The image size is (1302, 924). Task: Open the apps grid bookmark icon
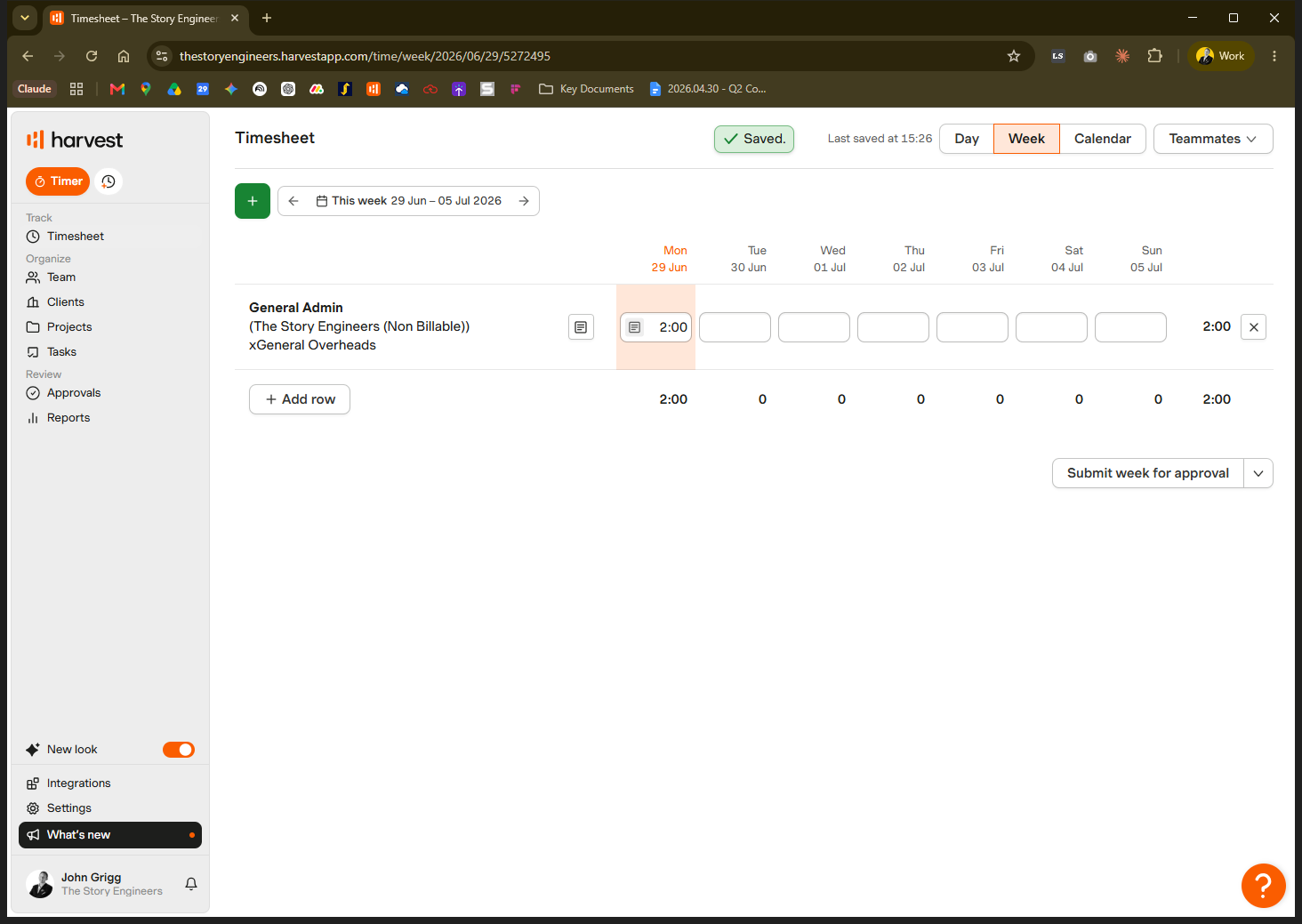[76, 89]
